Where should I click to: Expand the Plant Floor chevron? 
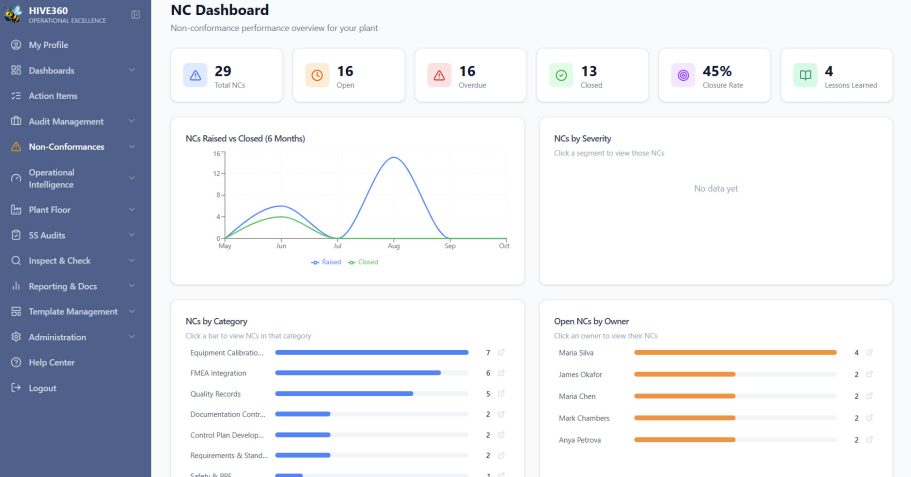132,210
